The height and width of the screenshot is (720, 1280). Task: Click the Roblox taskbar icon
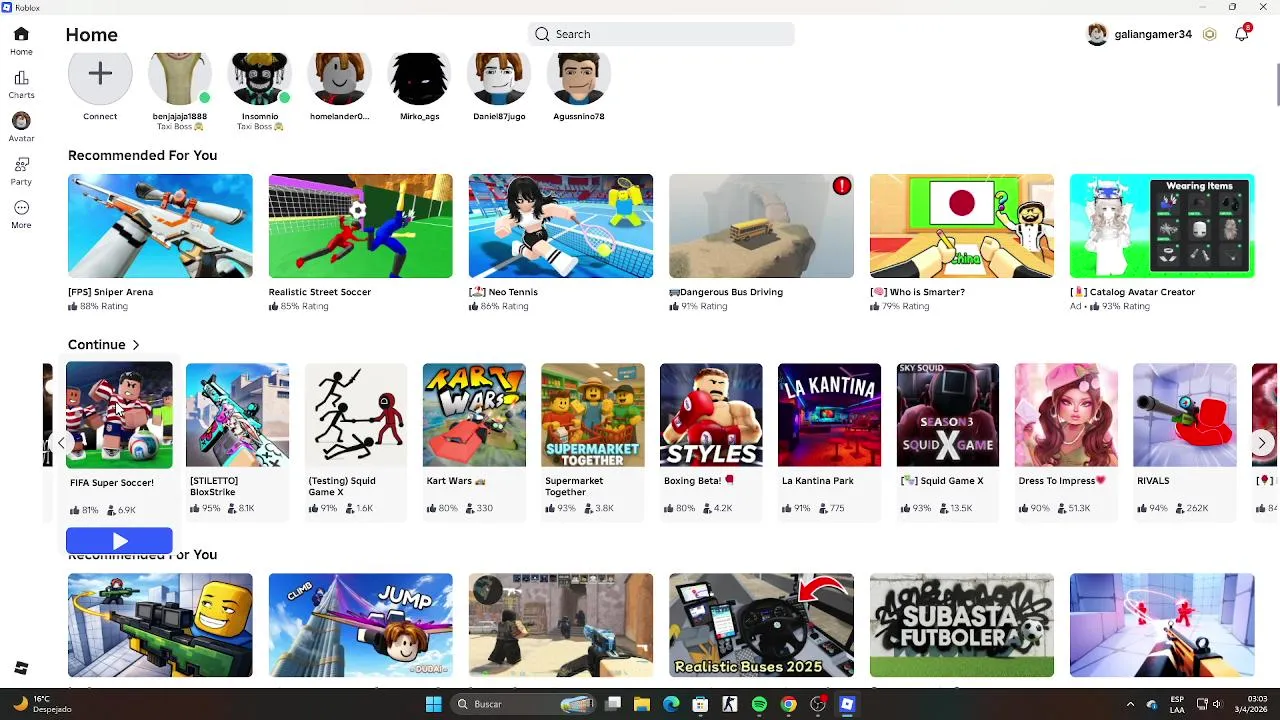point(847,704)
